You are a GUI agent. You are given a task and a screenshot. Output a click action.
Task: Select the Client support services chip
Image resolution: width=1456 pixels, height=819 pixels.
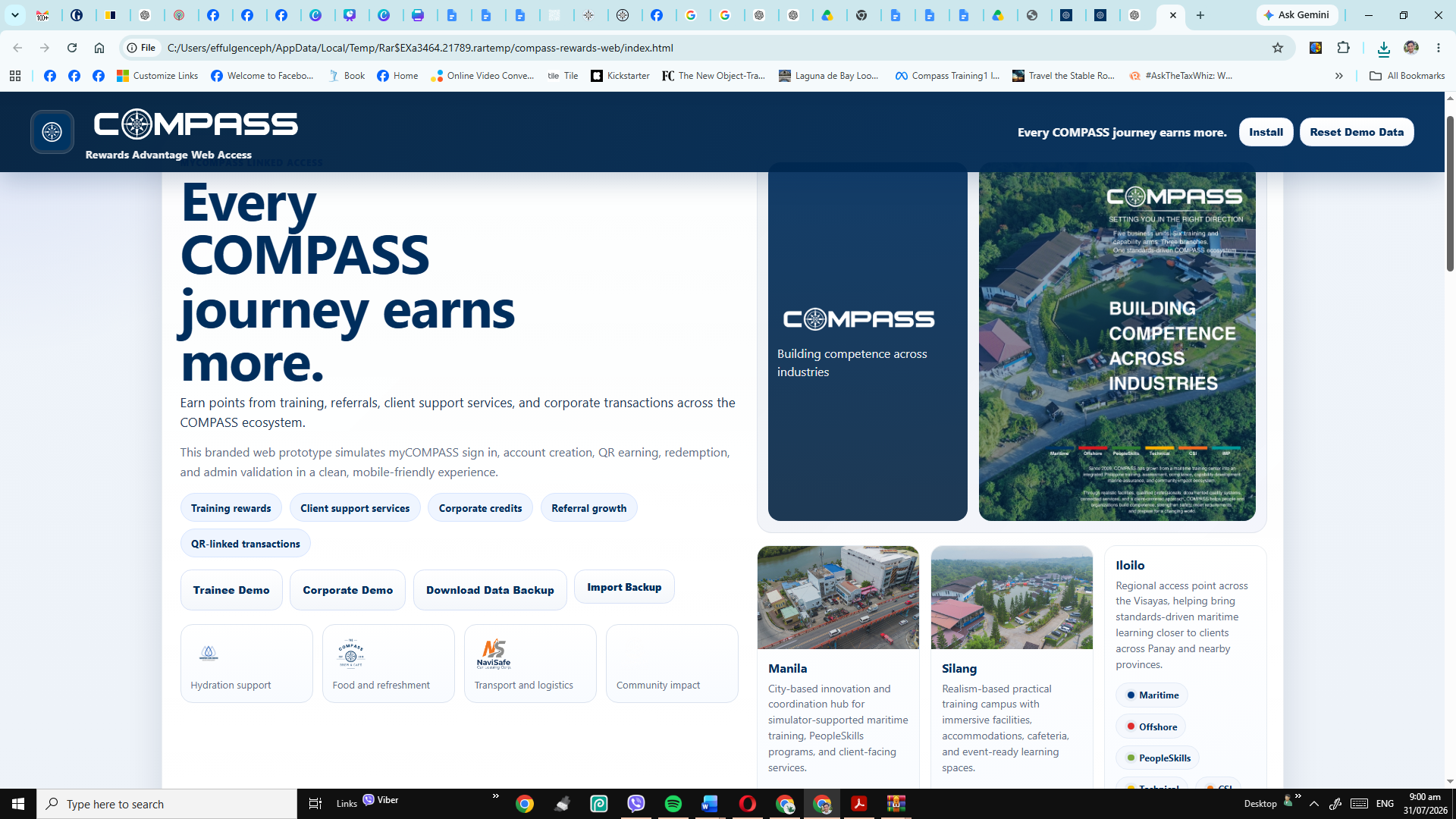point(355,508)
